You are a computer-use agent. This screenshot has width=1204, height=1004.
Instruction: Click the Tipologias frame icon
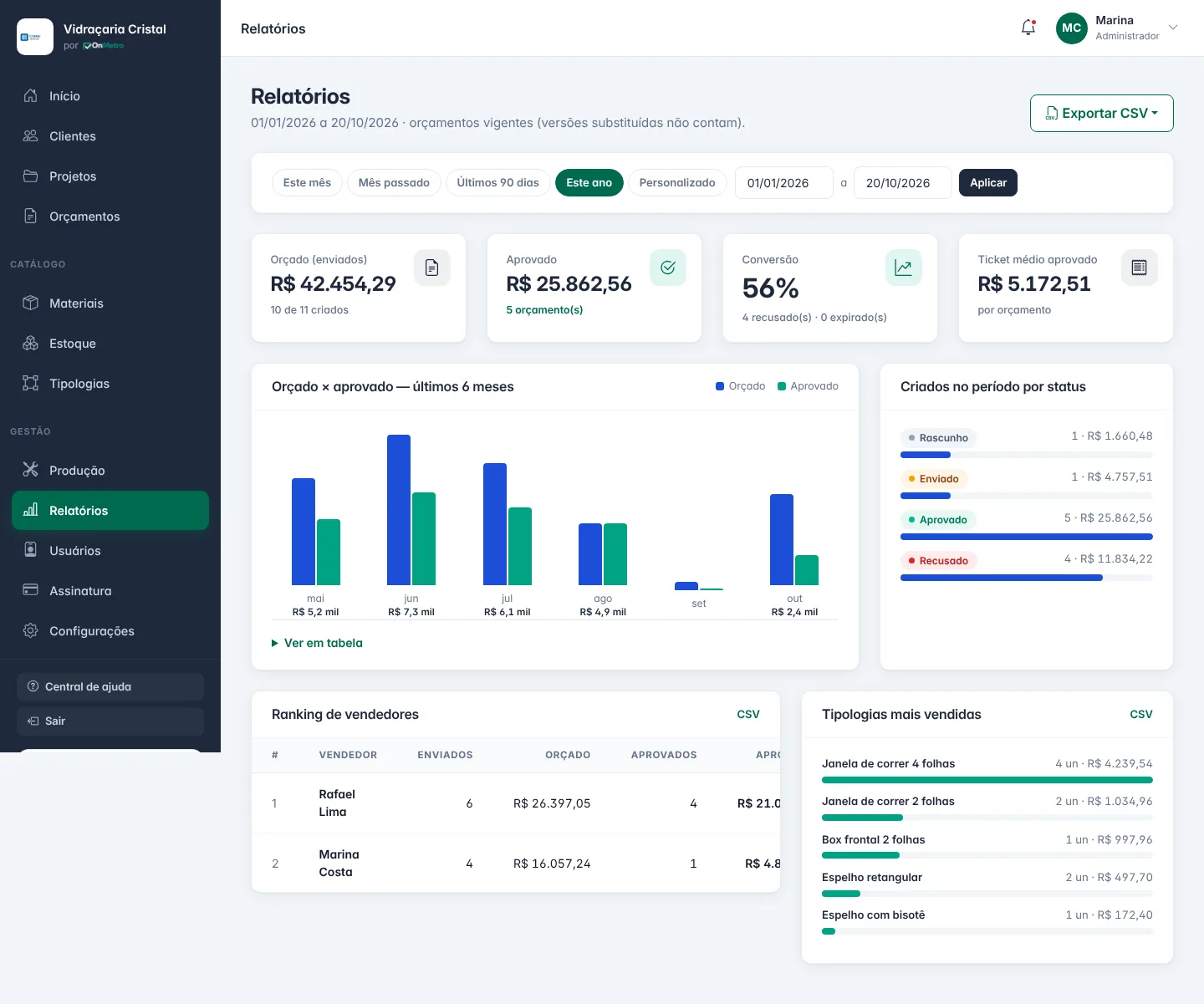pyautogui.click(x=31, y=383)
